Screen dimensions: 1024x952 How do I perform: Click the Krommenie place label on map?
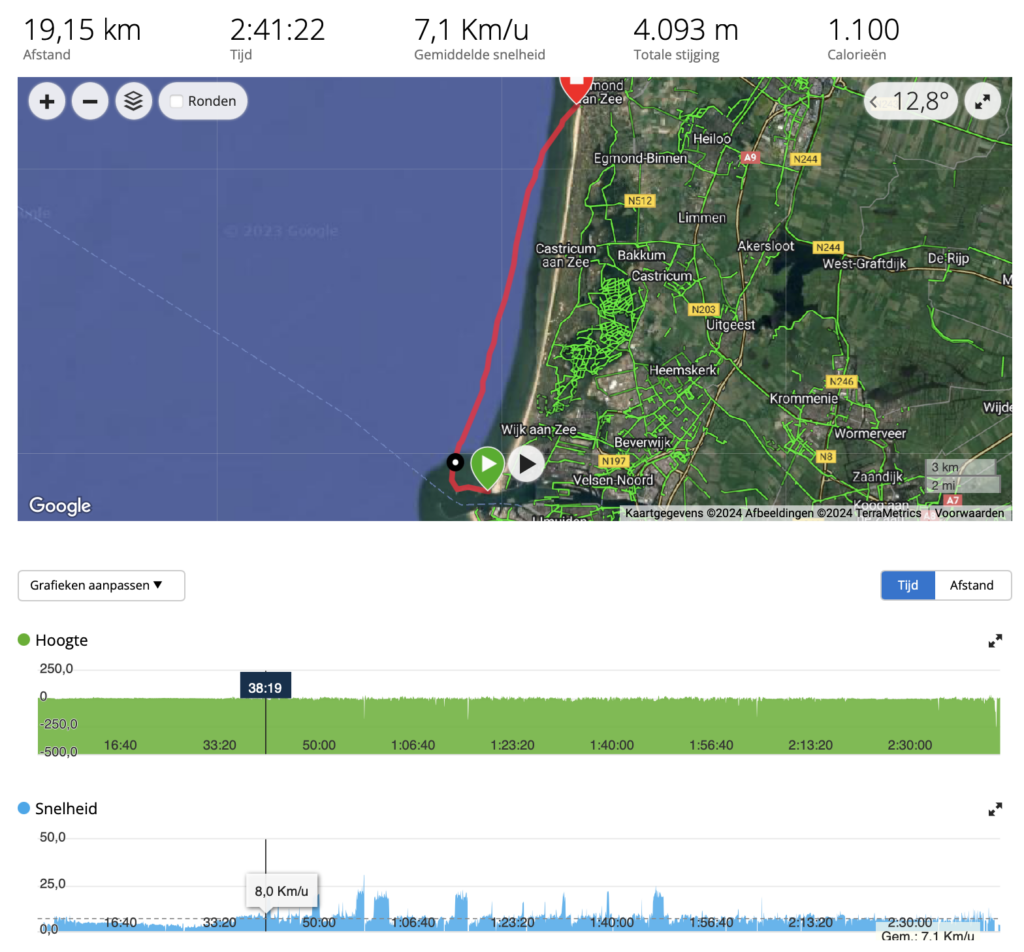pyautogui.click(x=803, y=398)
